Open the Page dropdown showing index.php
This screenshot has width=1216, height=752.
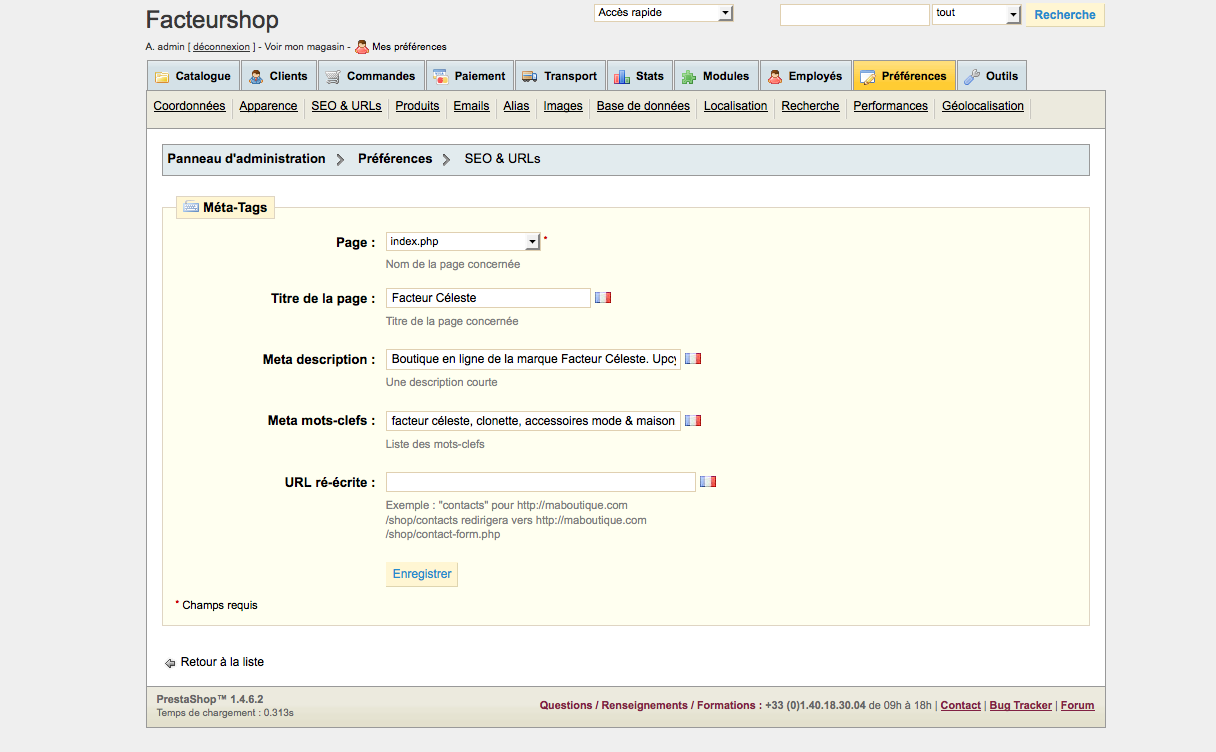[463, 241]
